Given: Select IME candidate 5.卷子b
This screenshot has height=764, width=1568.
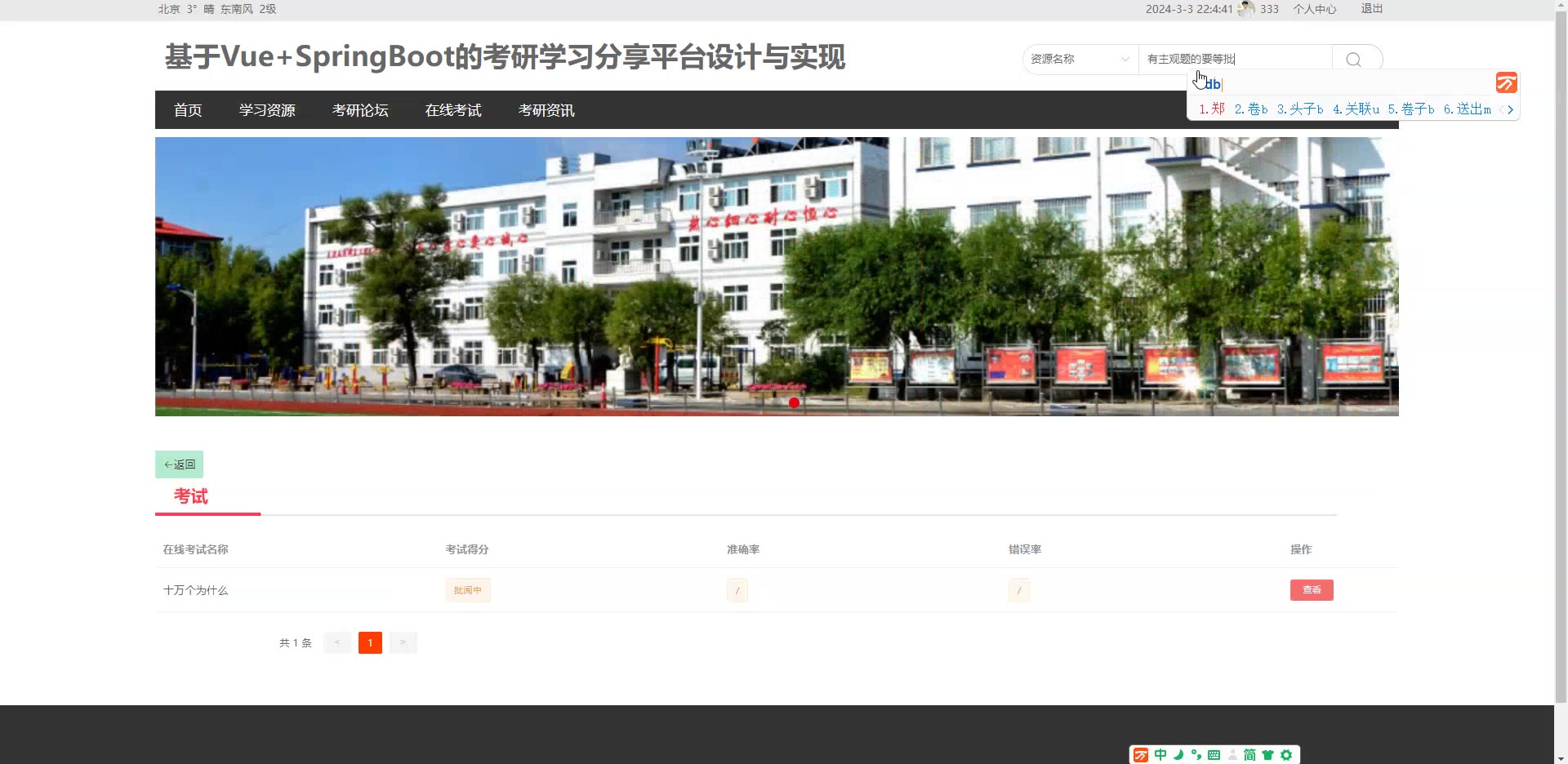Looking at the screenshot, I should 1411,109.
